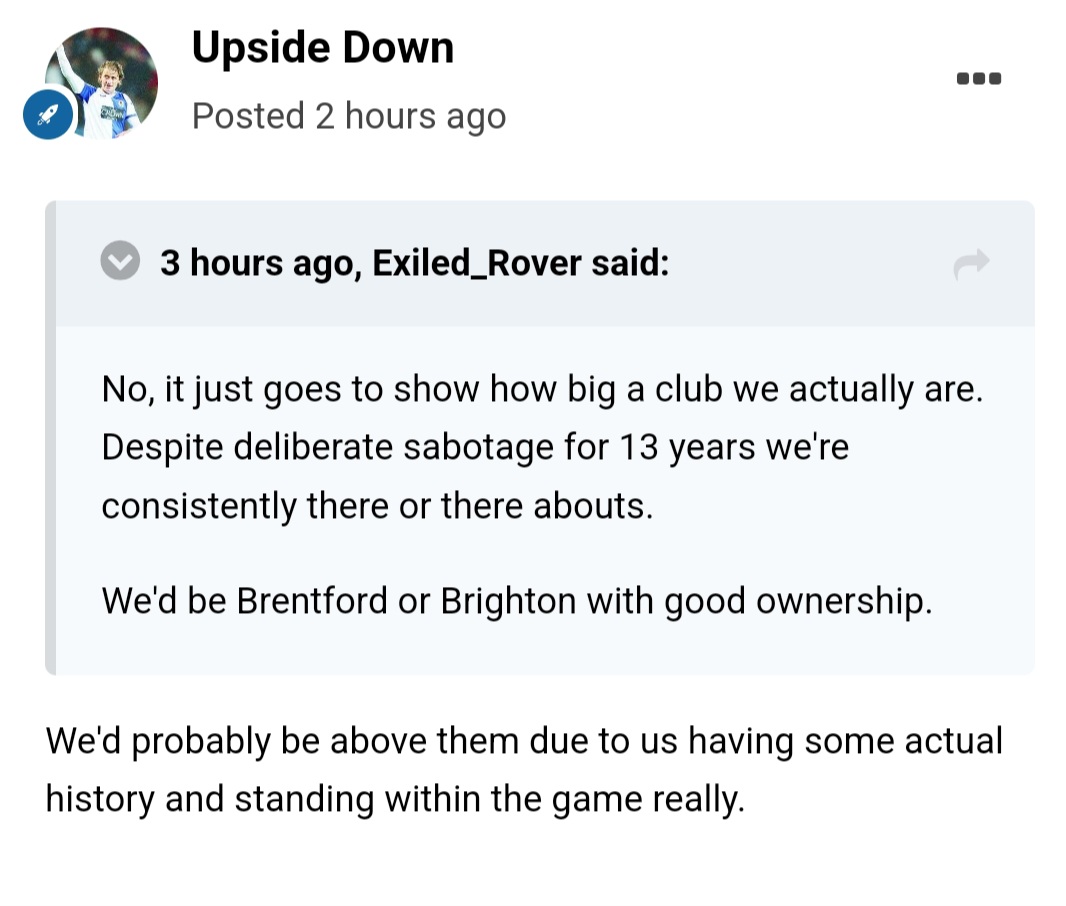Screen dimensions: 1066x906
Task: Open Upside Down's avatar picture
Action: pos(102,82)
